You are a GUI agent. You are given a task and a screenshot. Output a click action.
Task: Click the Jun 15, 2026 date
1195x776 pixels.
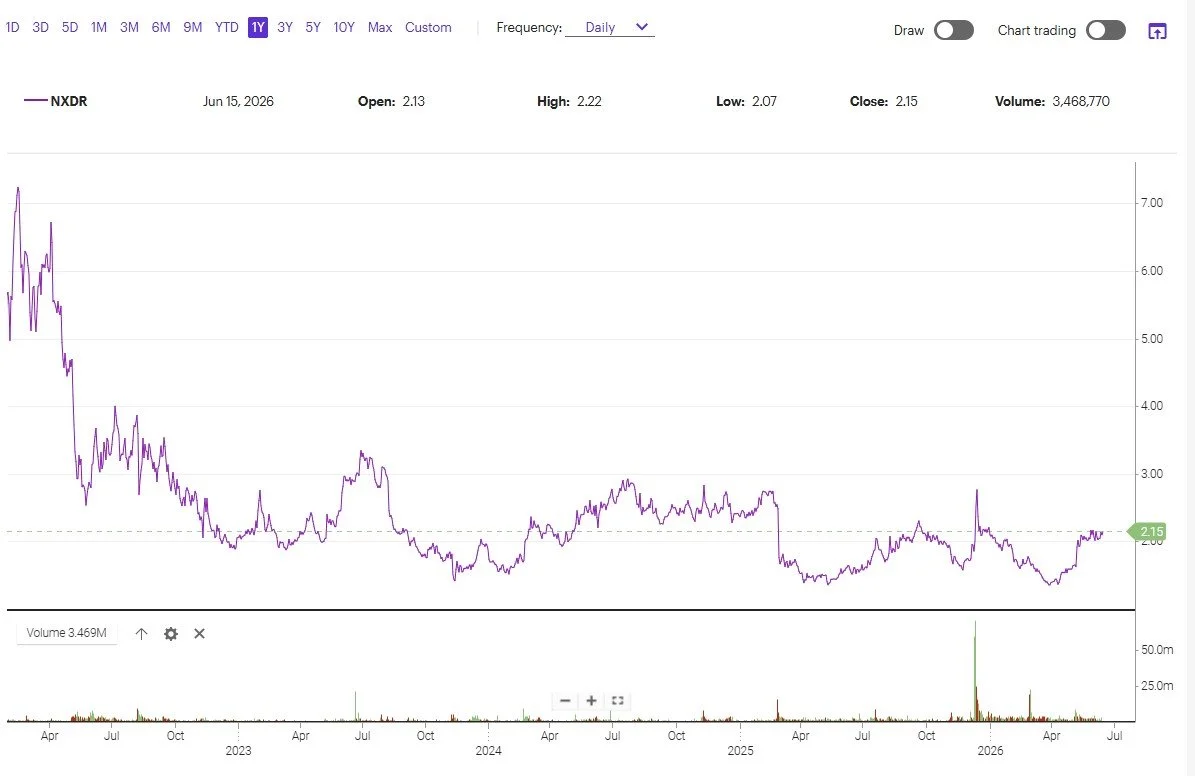[238, 101]
